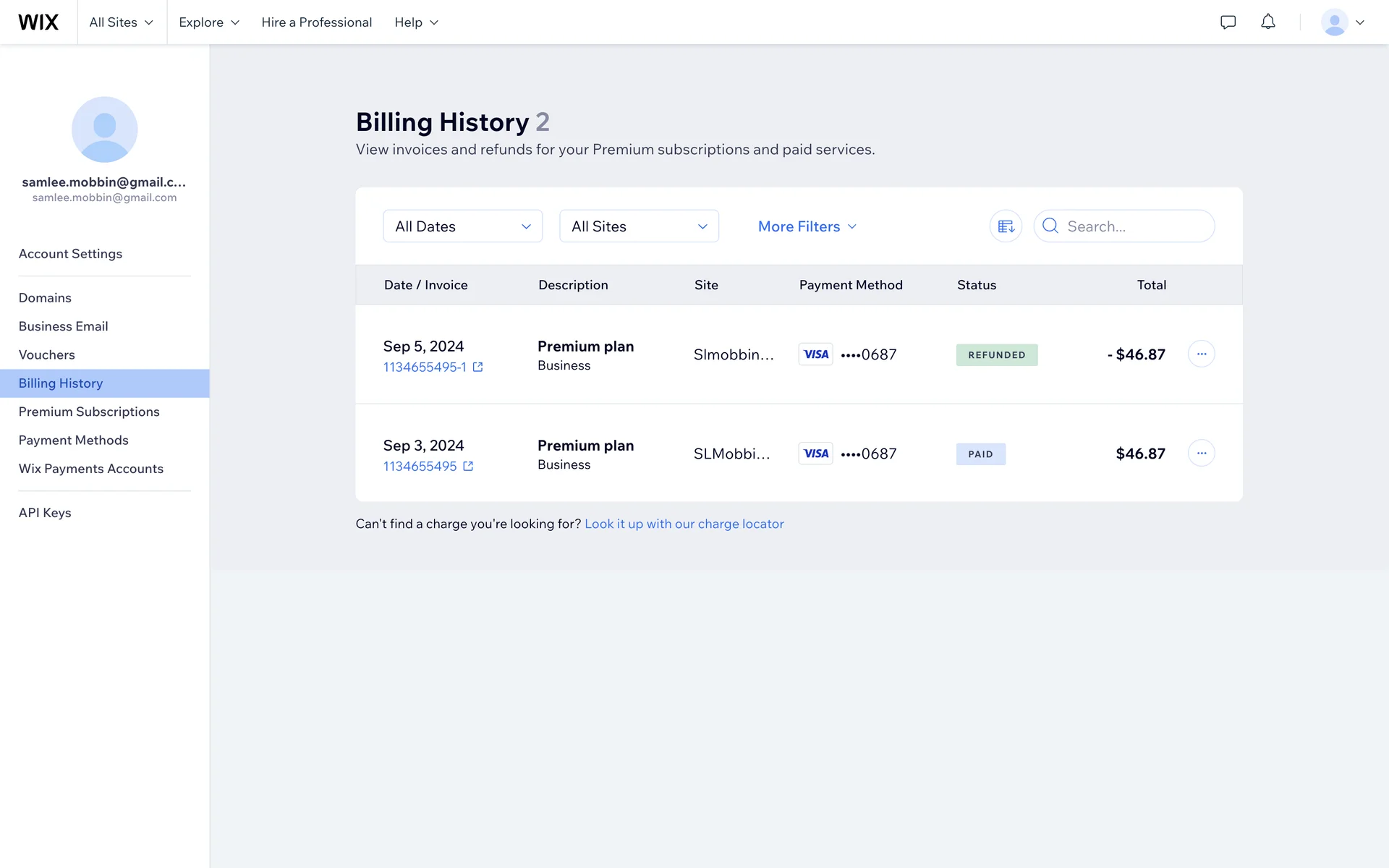Open the Explore menu

(208, 22)
